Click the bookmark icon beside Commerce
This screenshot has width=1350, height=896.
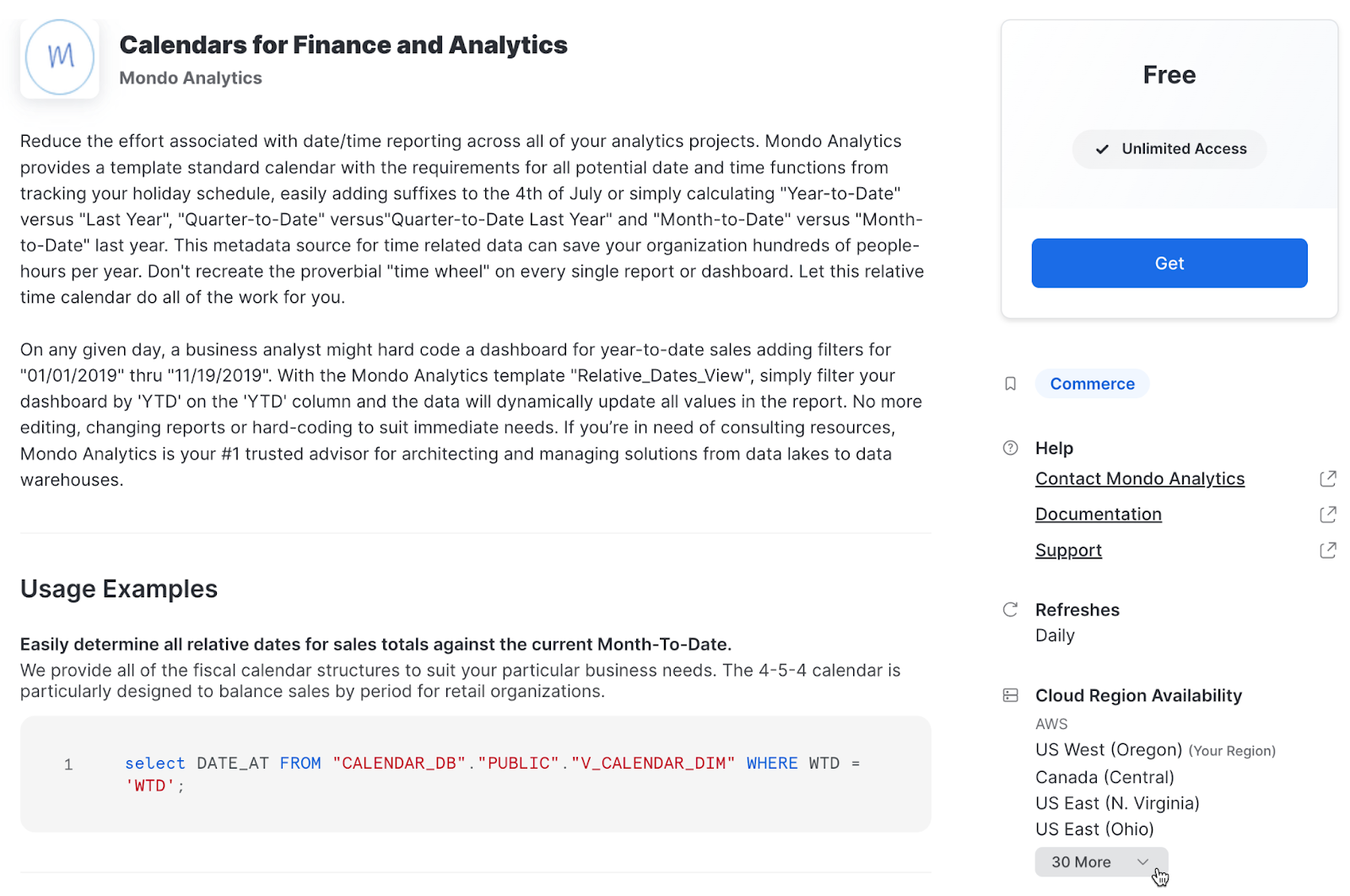tap(1010, 384)
